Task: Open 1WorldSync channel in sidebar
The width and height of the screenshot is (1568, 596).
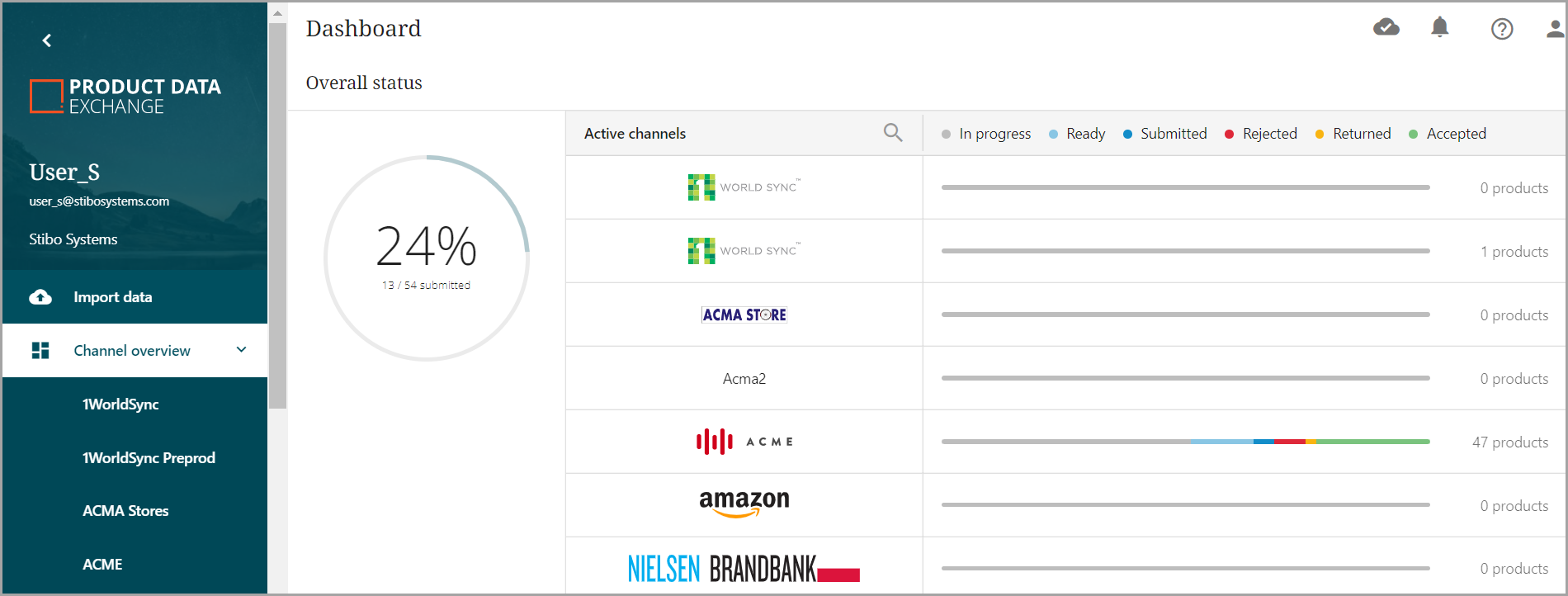Action: click(x=120, y=404)
